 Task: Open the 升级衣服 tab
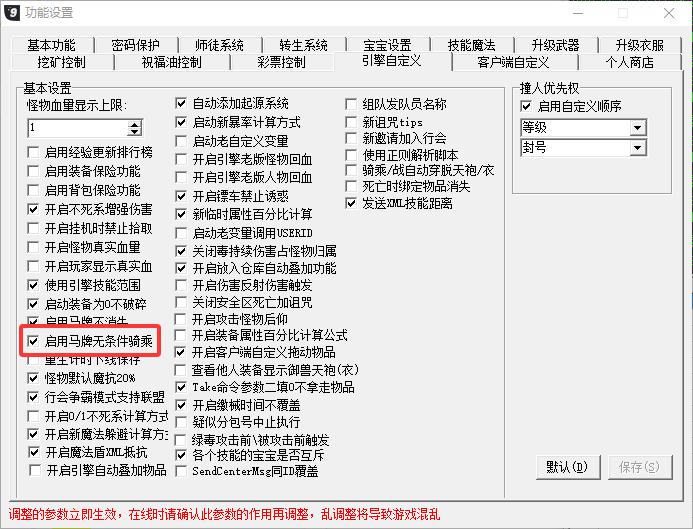tap(640, 45)
